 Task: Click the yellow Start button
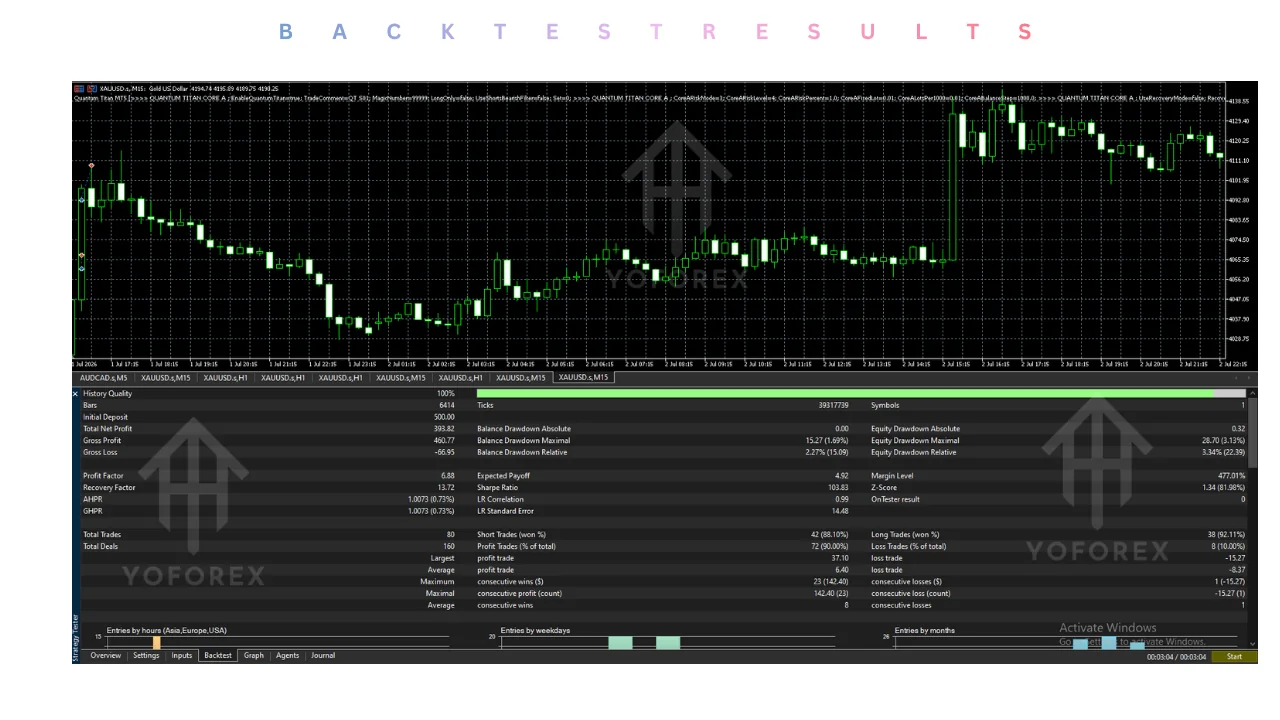(1234, 657)
